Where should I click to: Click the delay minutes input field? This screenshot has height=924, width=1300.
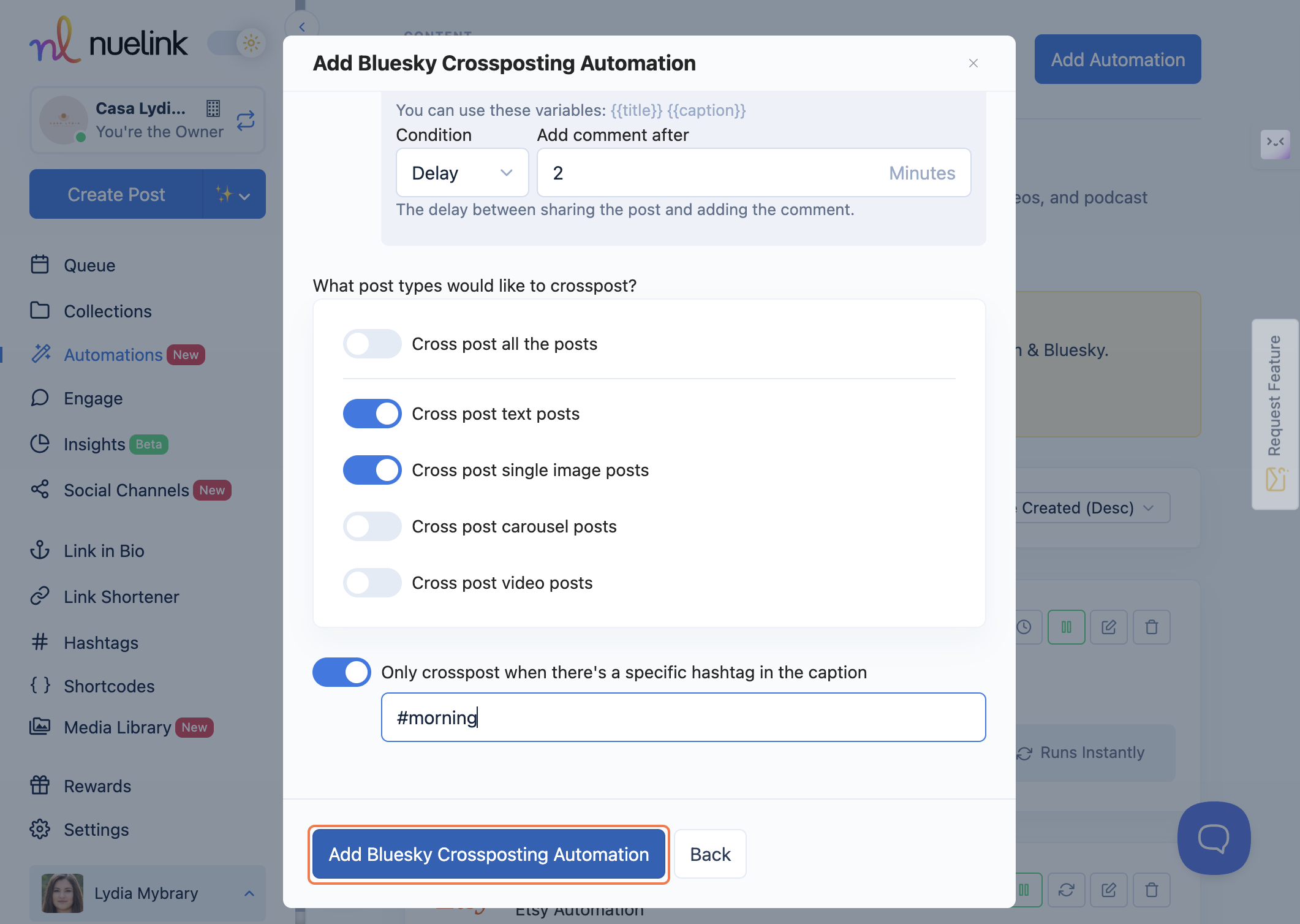(x=754, y=173)
